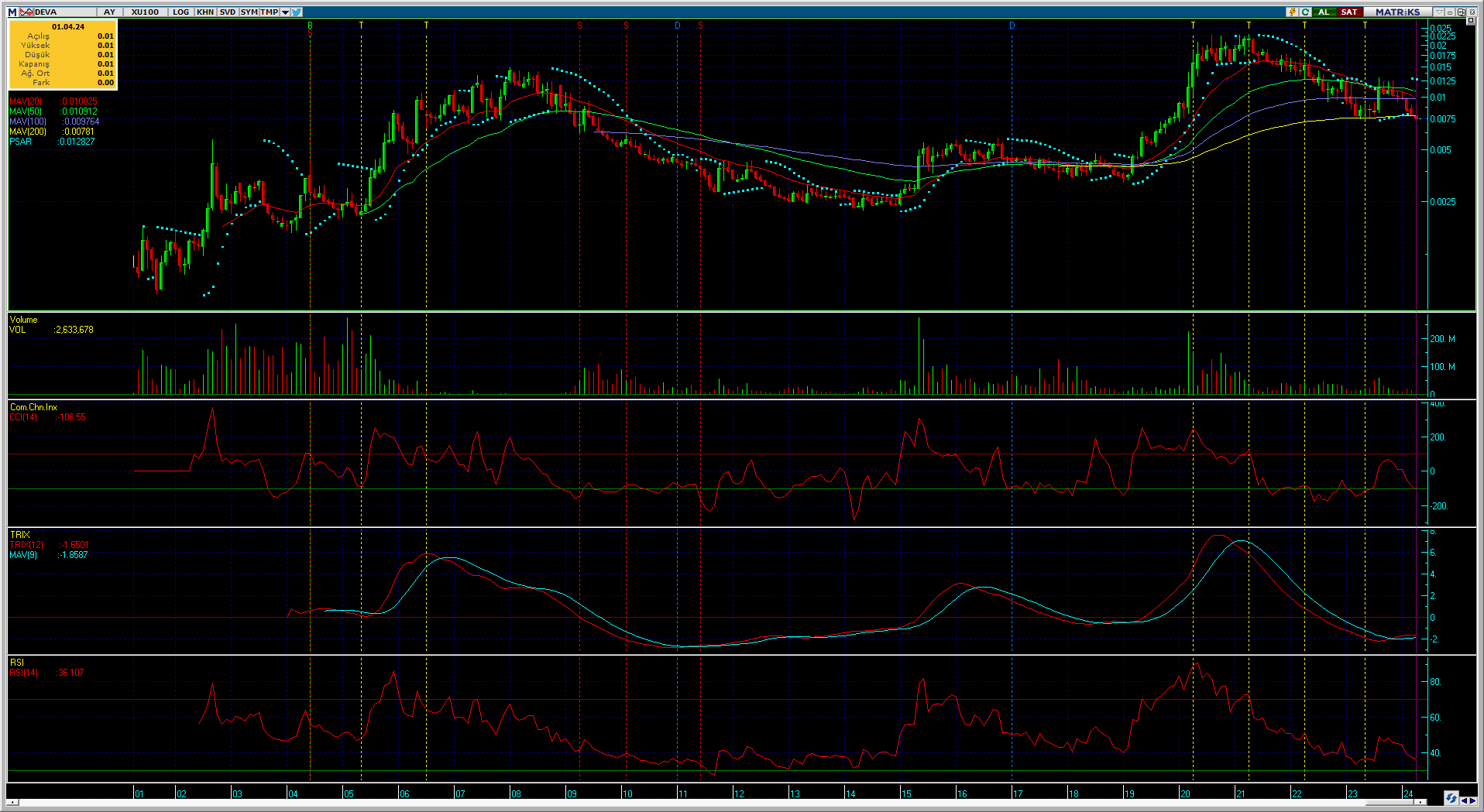Click the year 08 label on time axis

(516, 793)
